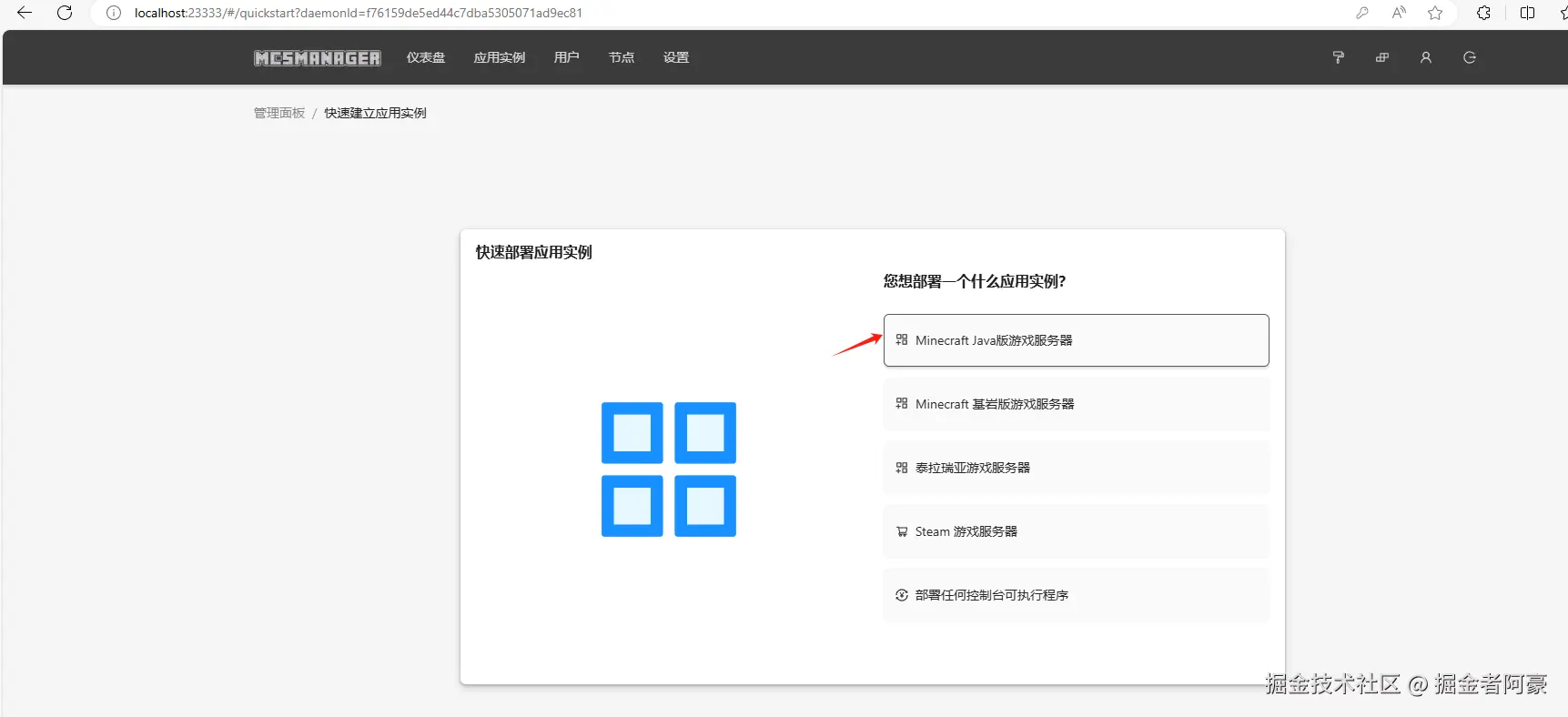1568x717 pixels.
Task: Open the split screen icon
Action: pos(1527,13)
